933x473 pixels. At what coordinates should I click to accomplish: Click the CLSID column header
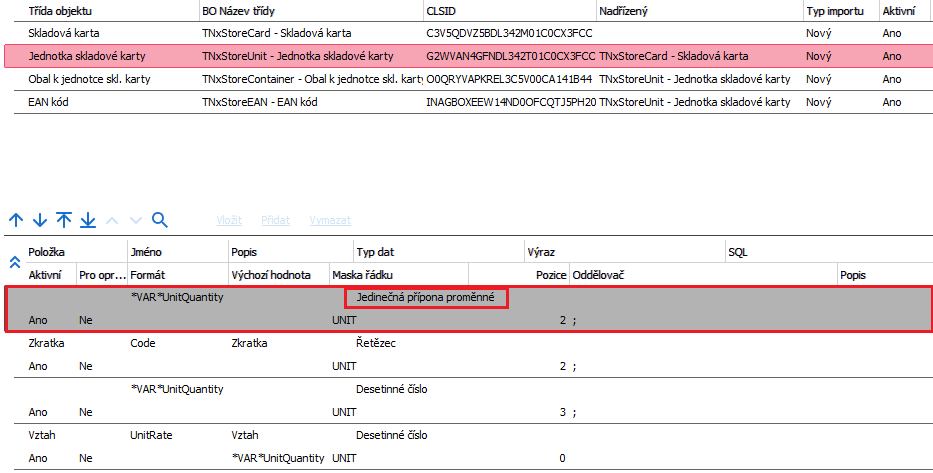click(442, 10)
